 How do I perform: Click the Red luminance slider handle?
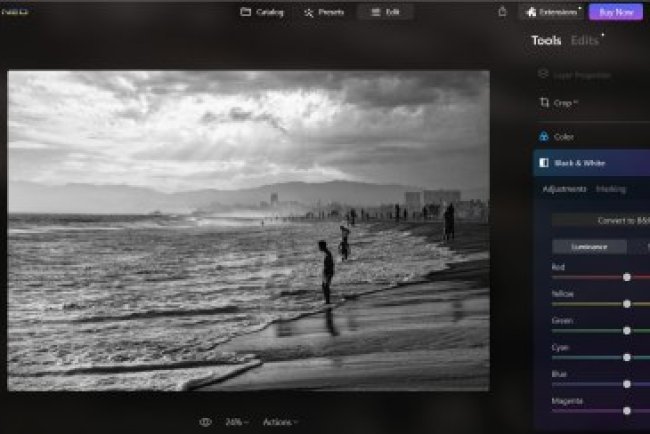click(x=627, y=277)
